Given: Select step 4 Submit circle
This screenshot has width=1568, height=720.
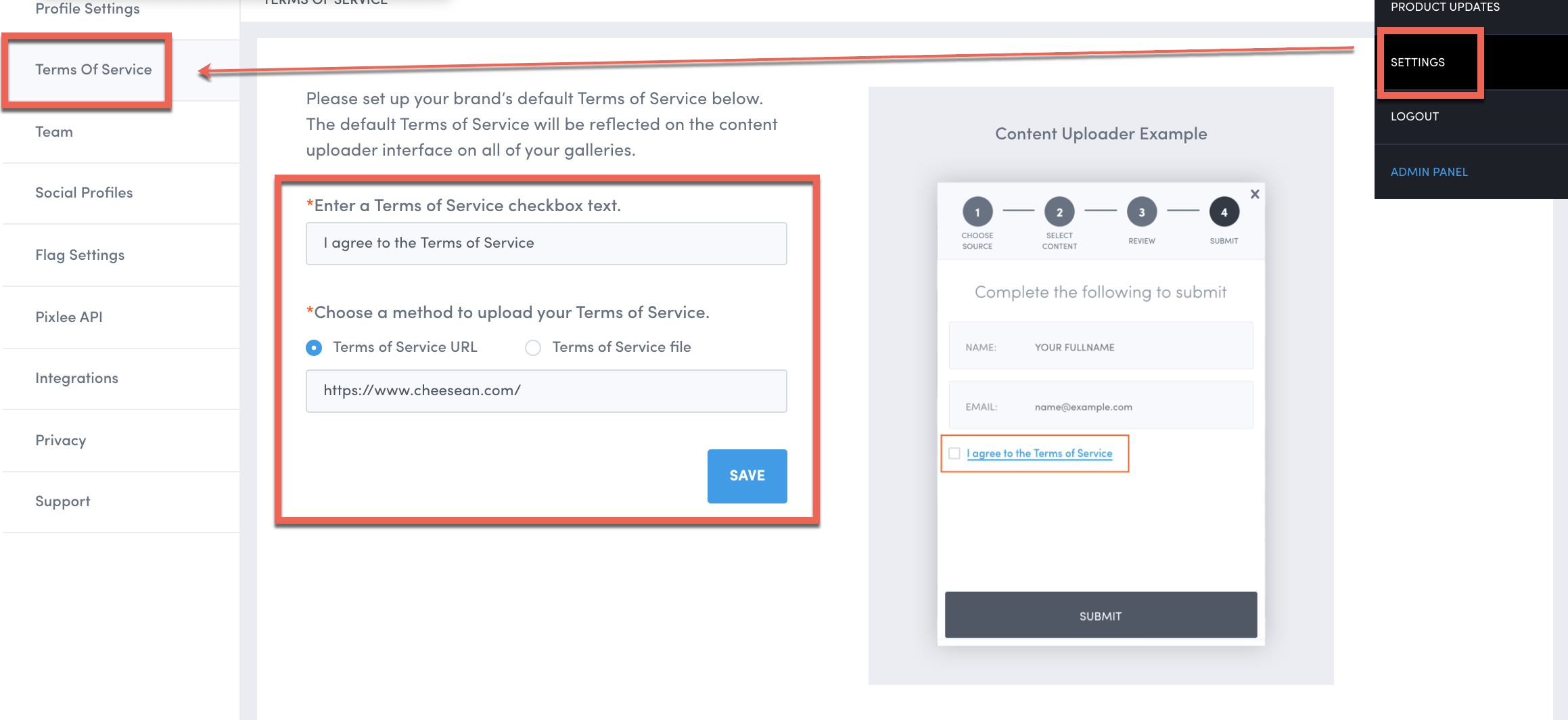Looking at the screenshot, I should [1224, 211].
